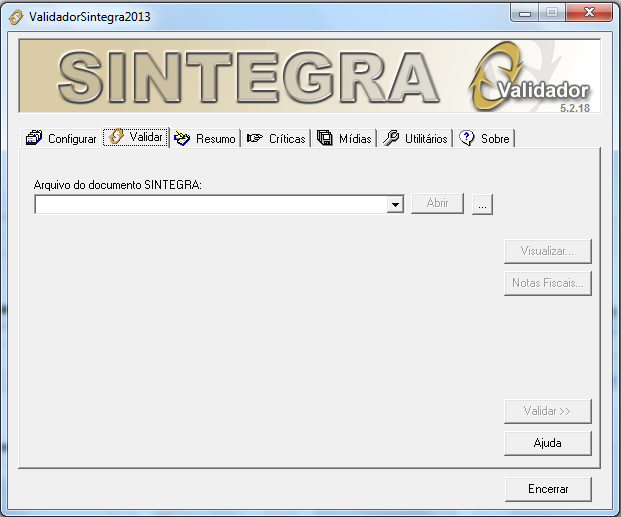Click the pointing hand icon for Críticas
Image resolution: width=621 pixels, height=517 pixels.
(x=255, y=139)
